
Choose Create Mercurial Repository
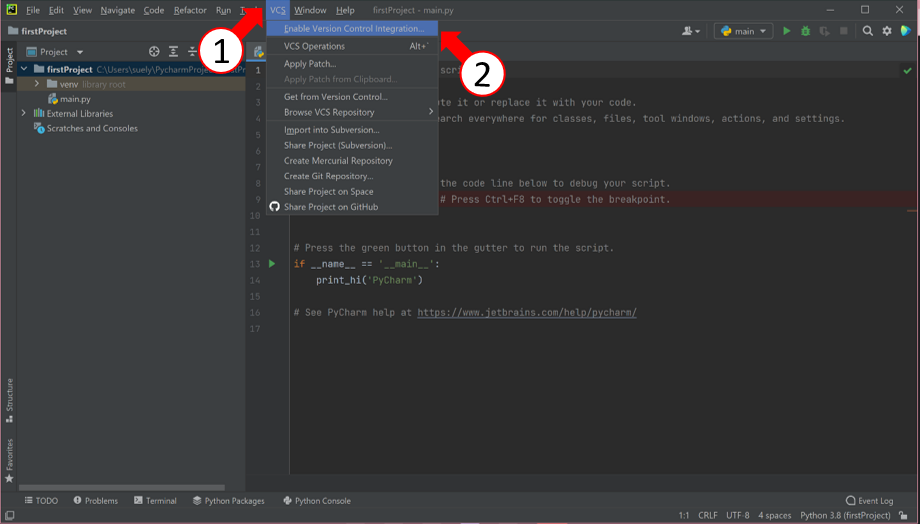352,160
